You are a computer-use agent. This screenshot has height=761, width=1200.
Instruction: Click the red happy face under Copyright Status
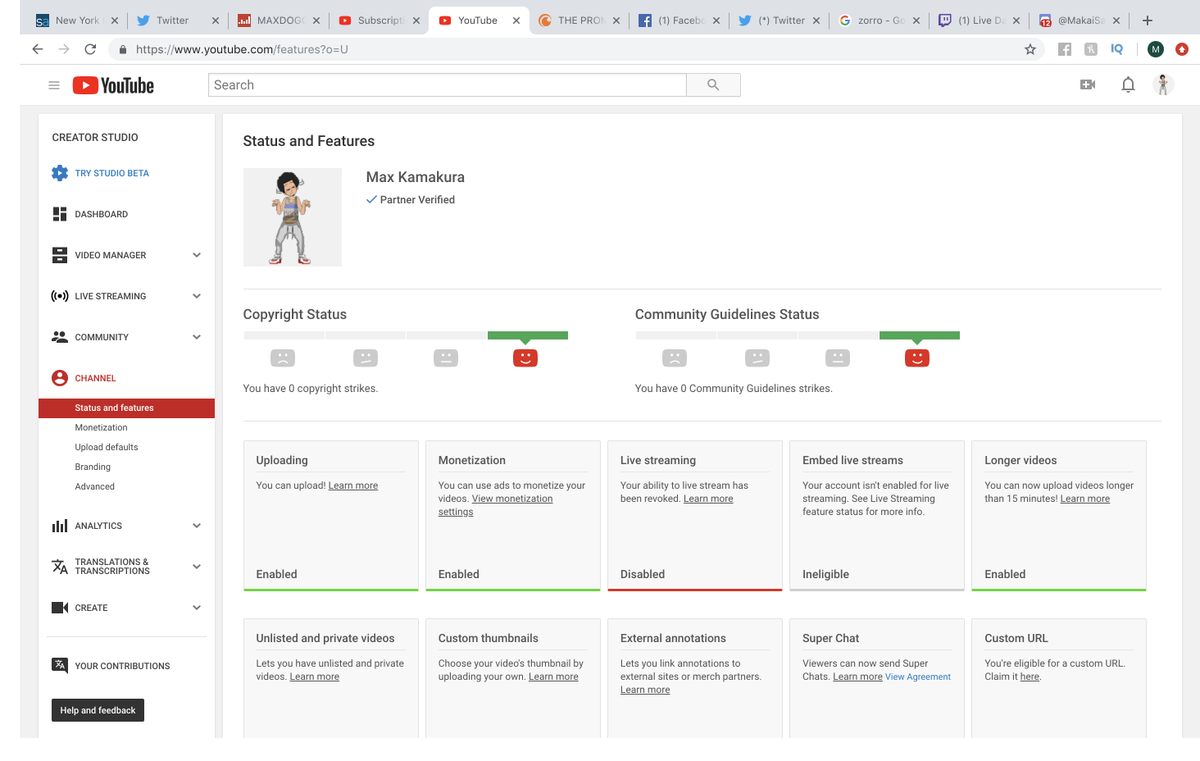click(526, 357)
